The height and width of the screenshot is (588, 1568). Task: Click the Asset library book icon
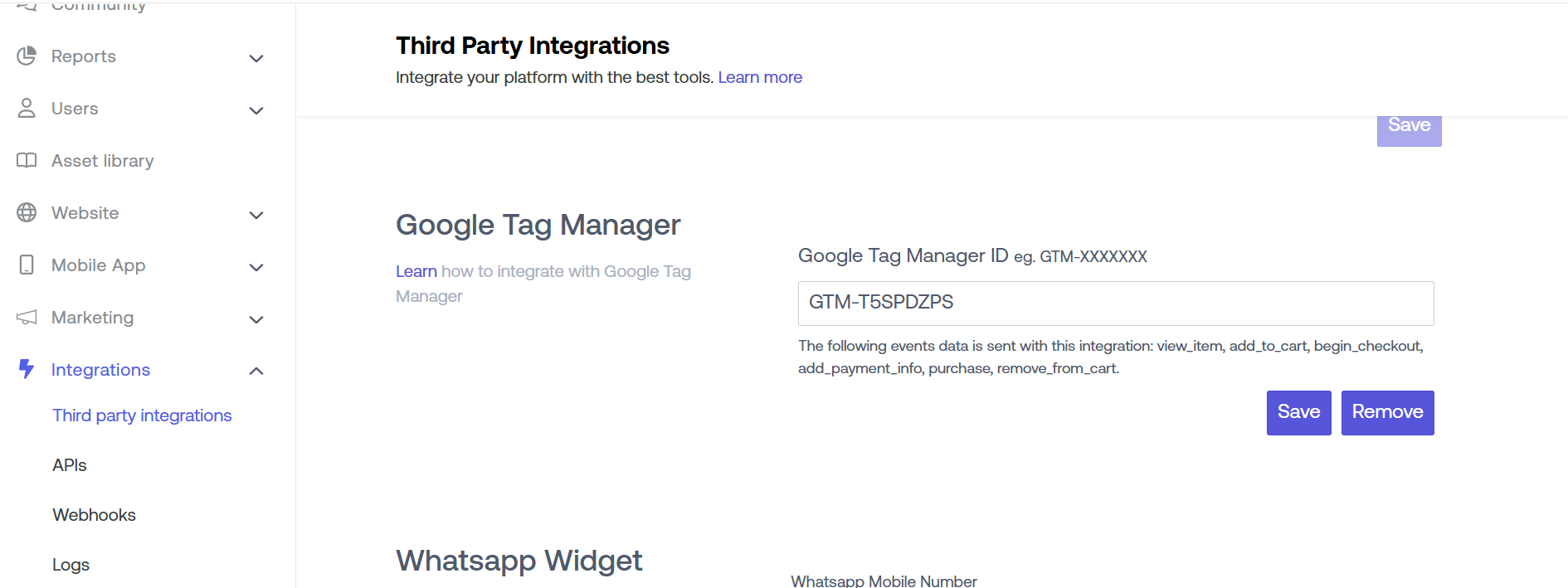click(27, 160)
